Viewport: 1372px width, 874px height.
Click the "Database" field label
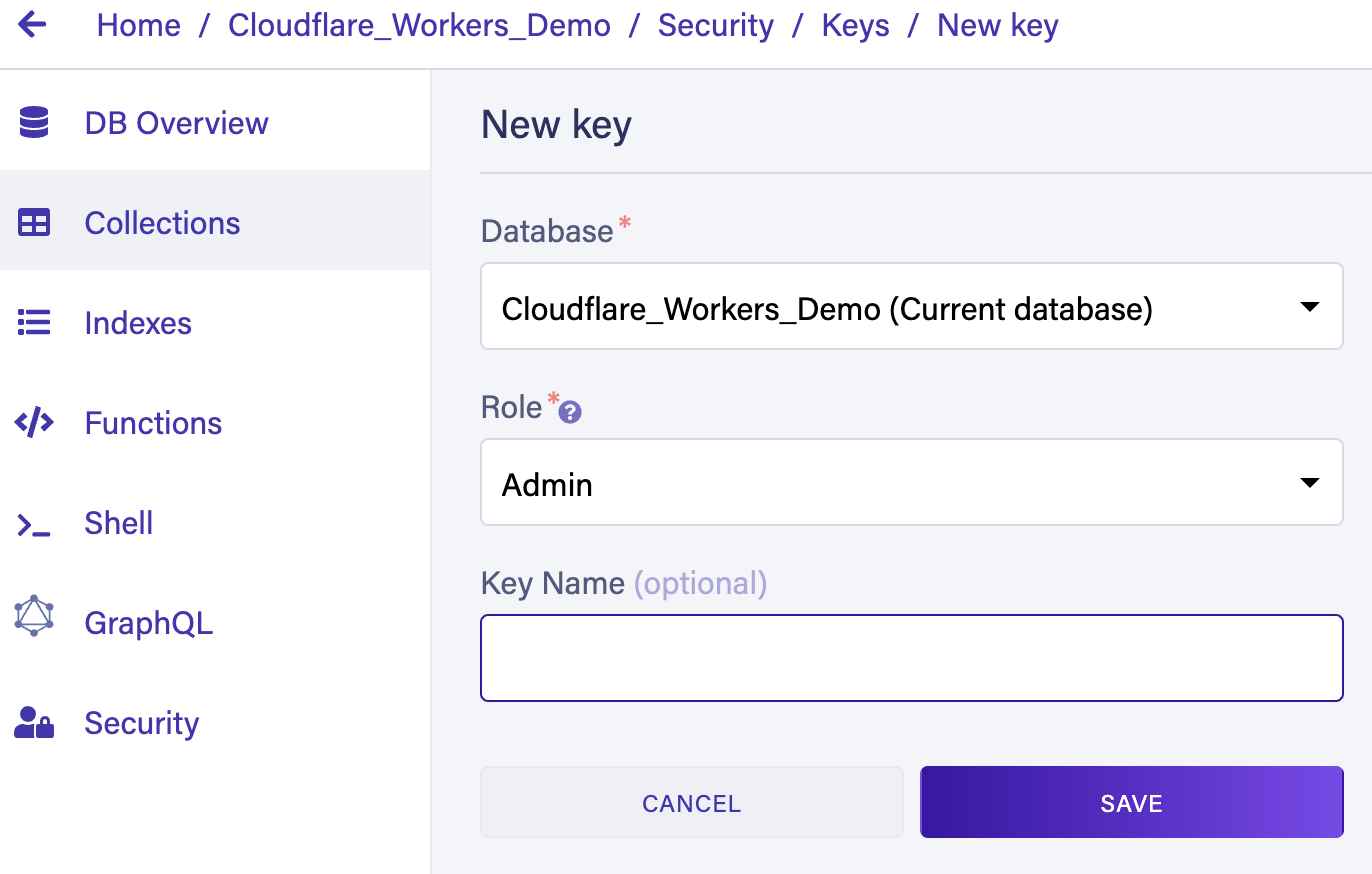click(x=547, y=231)
